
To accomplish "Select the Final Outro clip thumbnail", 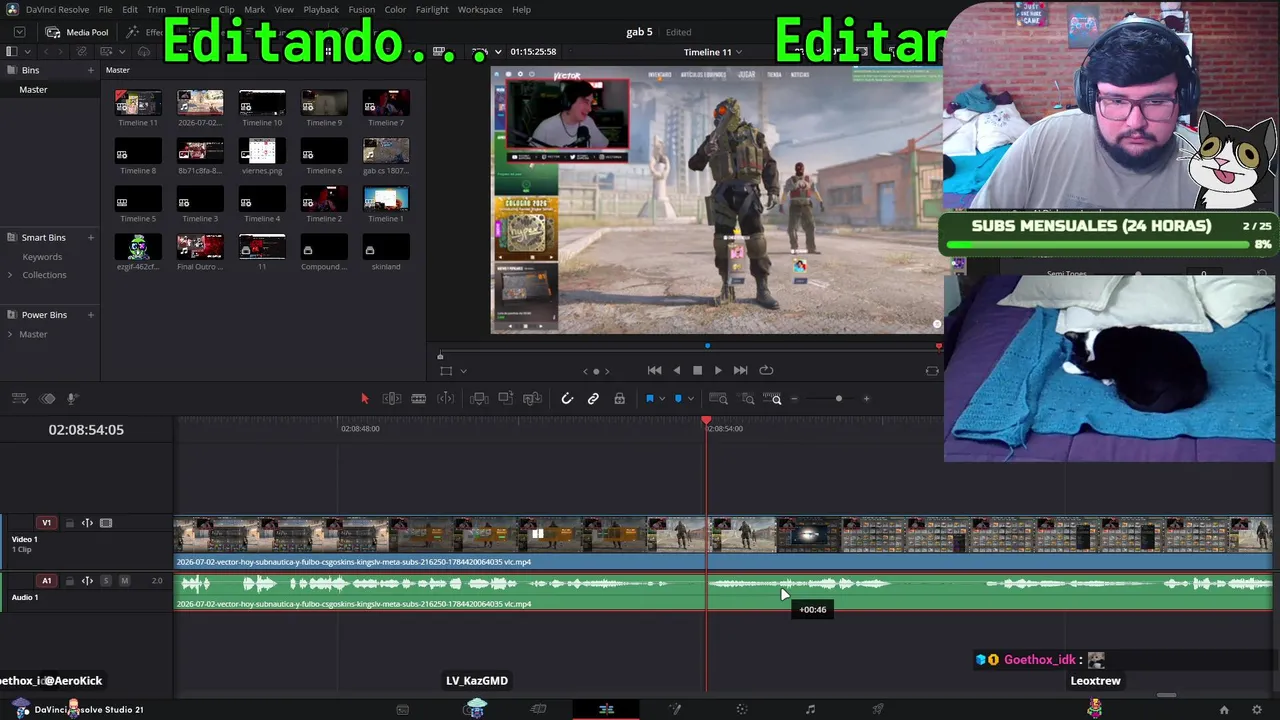I will (x=200, y=247).
